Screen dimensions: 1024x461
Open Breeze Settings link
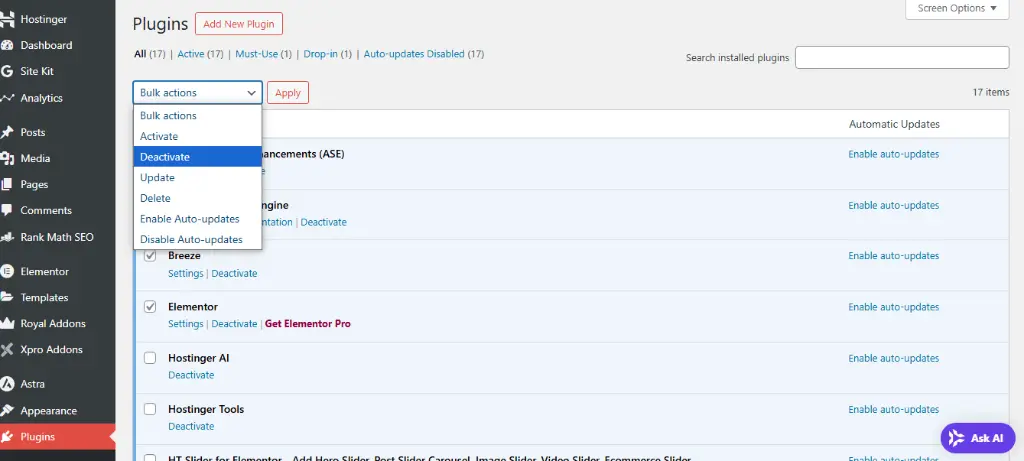[185, 273]
